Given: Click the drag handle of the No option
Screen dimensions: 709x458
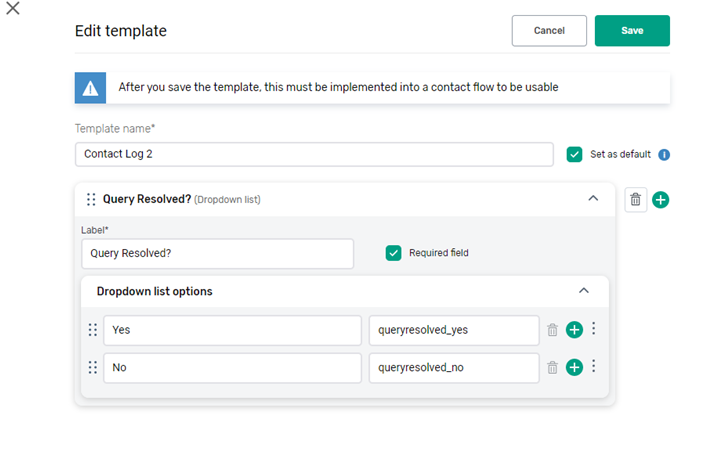Looking at the screenshot, I should point(93,368).
